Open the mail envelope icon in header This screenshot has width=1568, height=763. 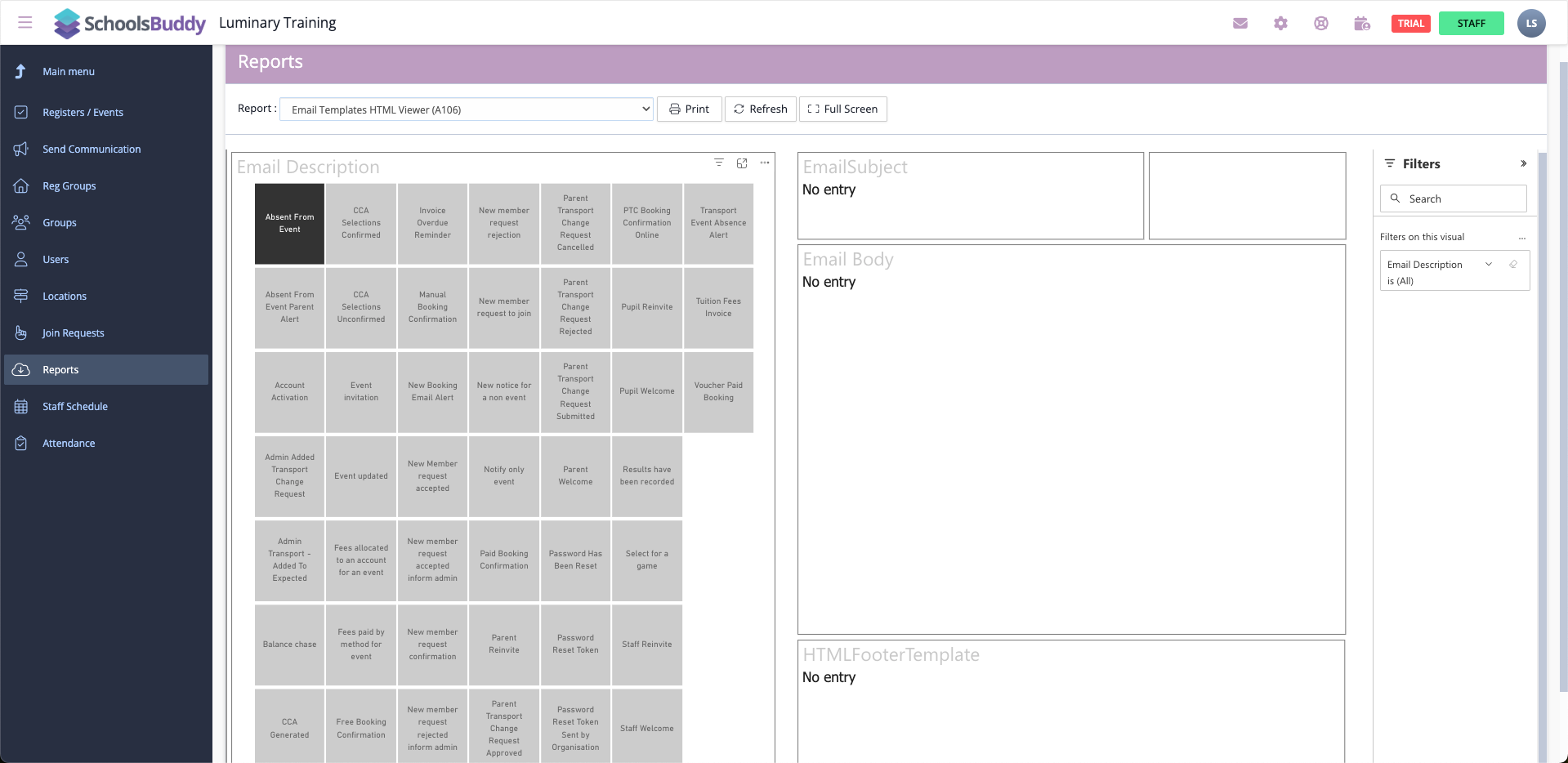1240,24
